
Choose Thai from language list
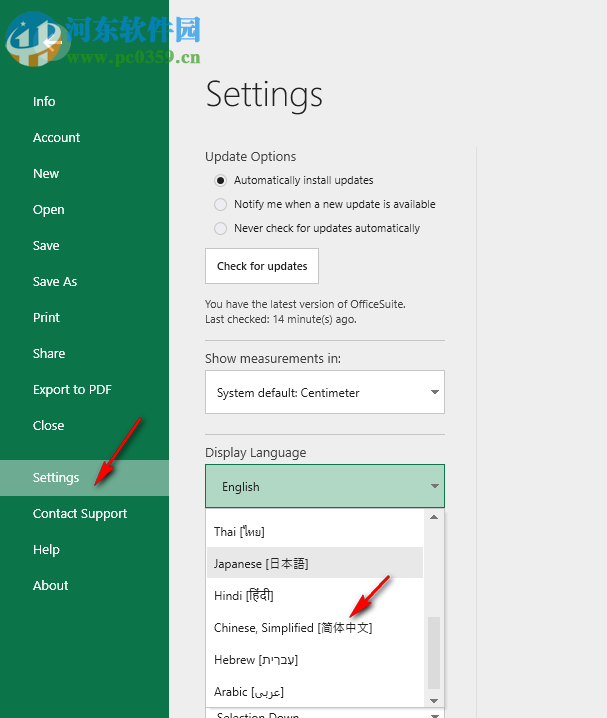315,532
